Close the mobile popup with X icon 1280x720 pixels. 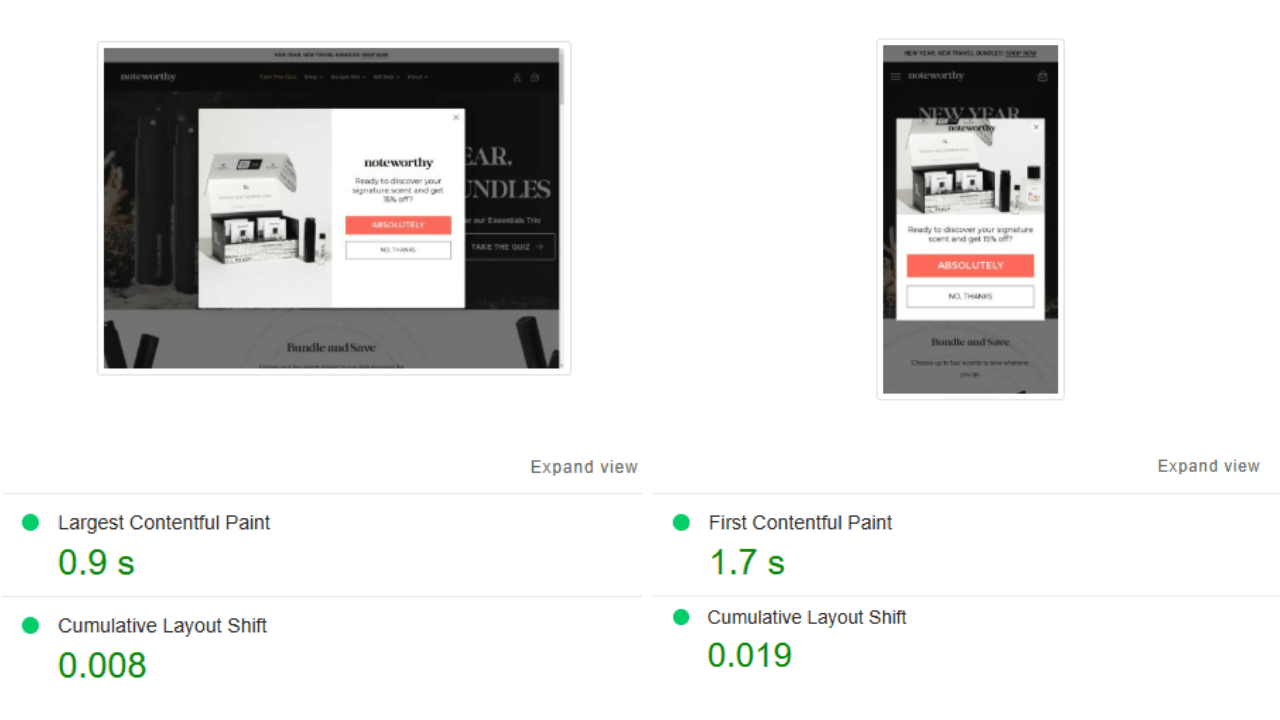click(1036, 127)
